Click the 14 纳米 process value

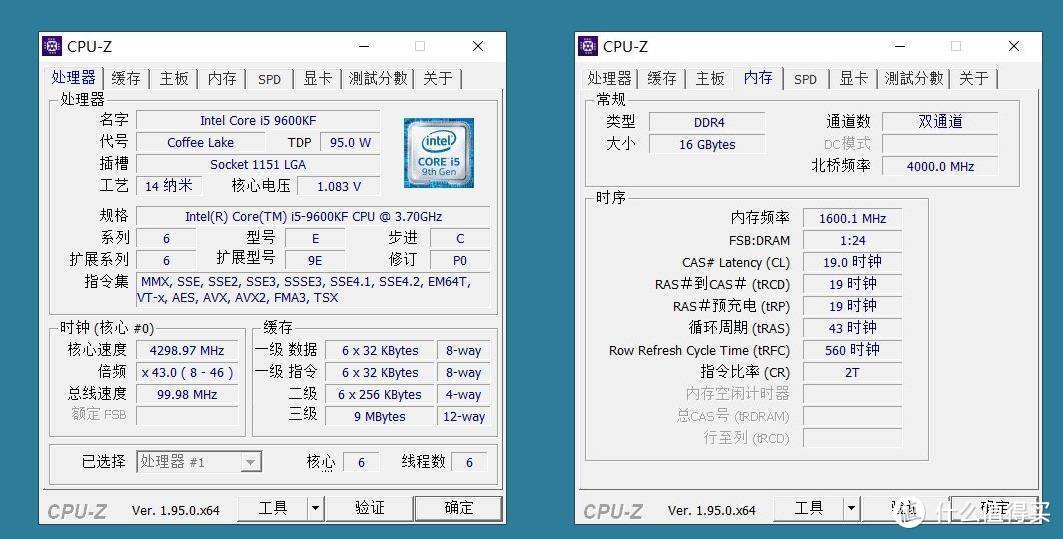[x=169, y=186]
